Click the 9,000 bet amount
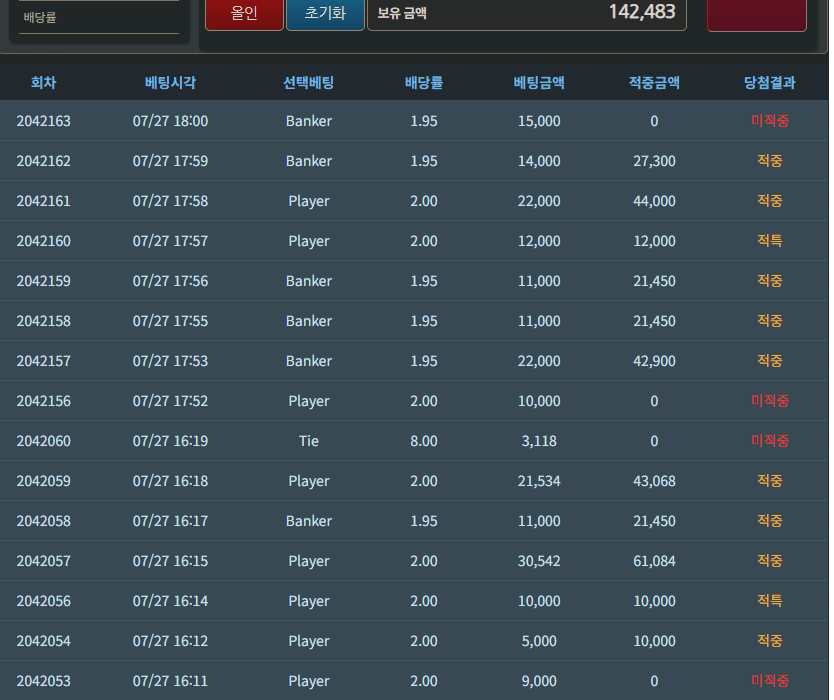Viewport: 834px width, 700px height. point(539,681)
